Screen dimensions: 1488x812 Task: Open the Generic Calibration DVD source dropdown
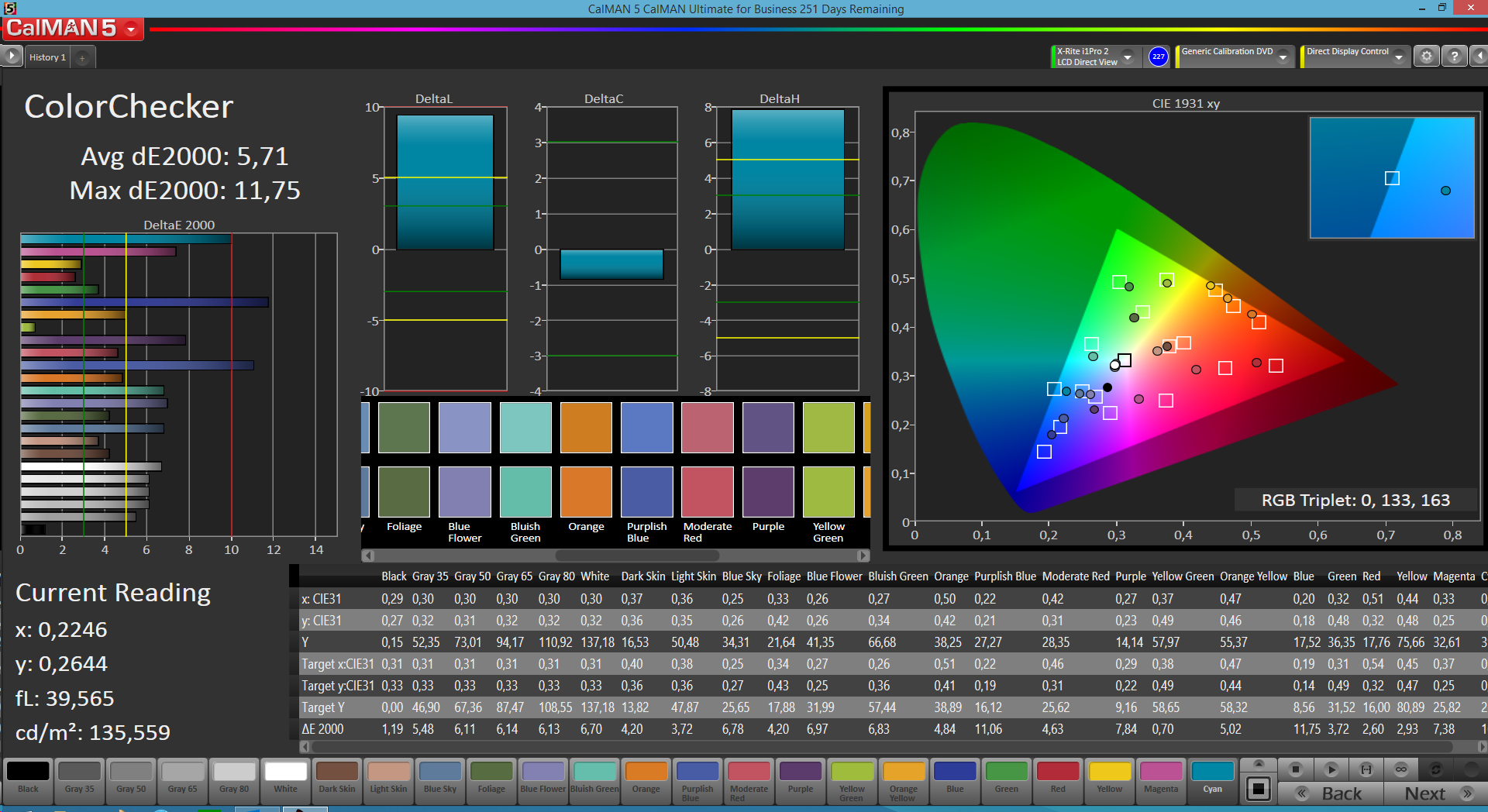tap(1283, 57)
